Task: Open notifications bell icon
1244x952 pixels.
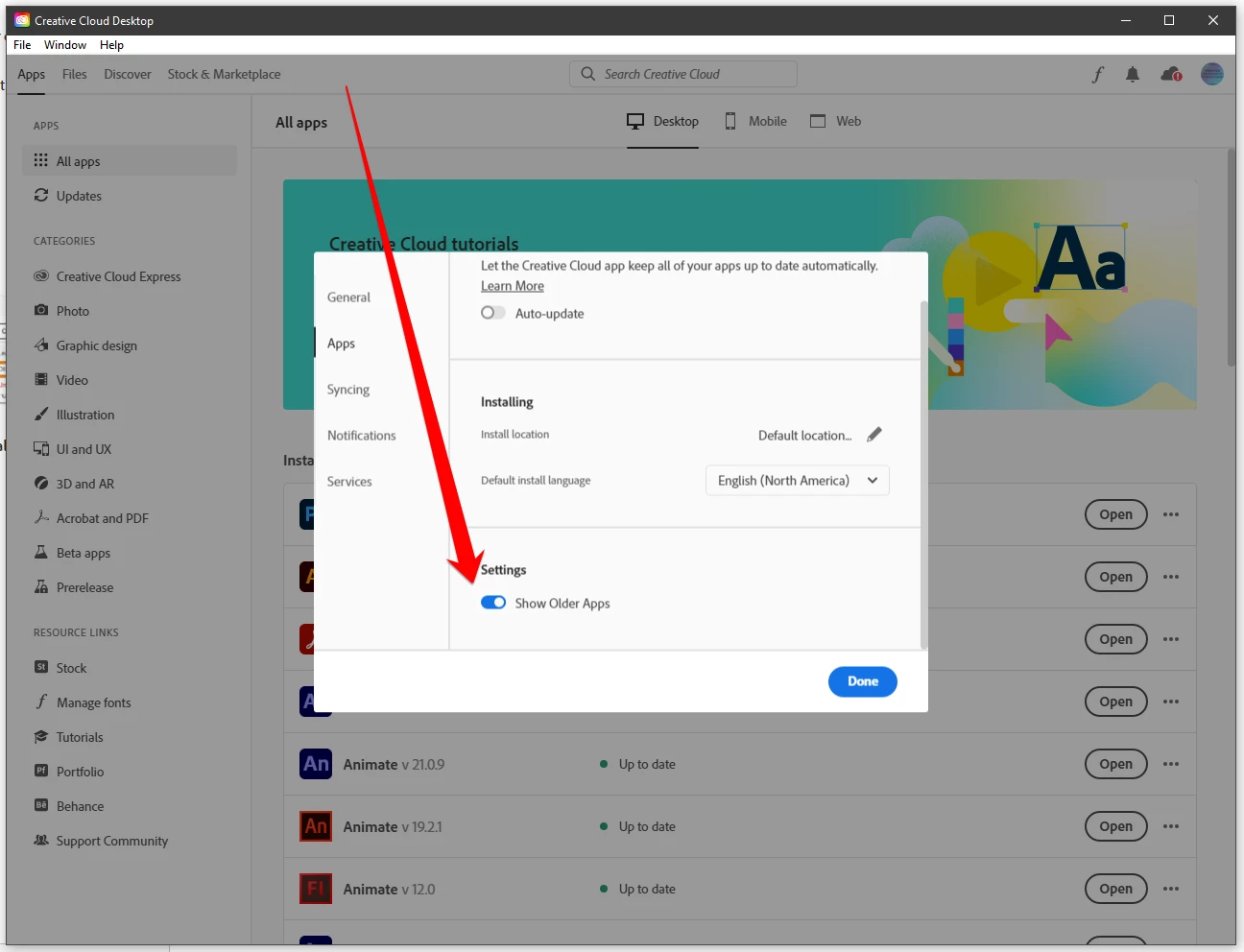Action: pos(1133,75)
